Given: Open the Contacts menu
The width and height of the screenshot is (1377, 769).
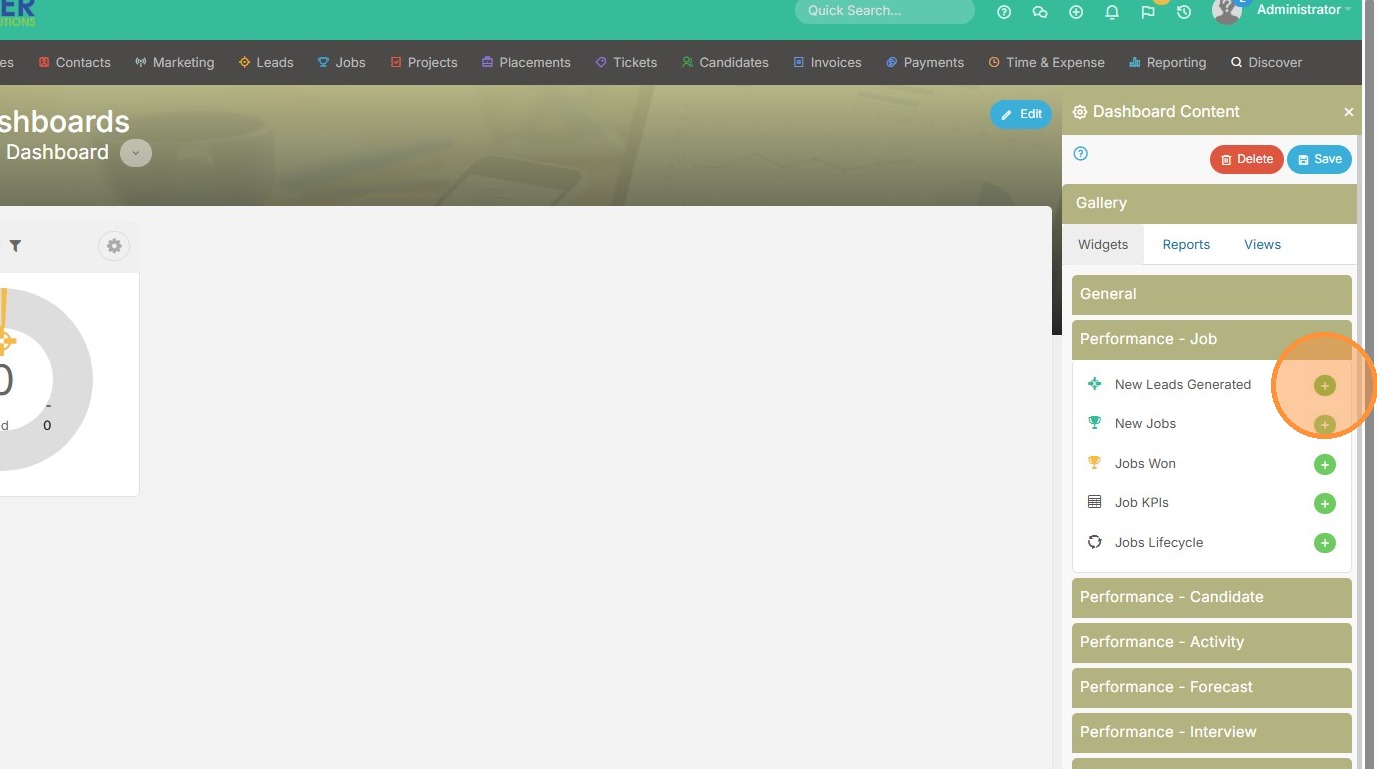Looking at the screenshot, I should coord(75,62).
